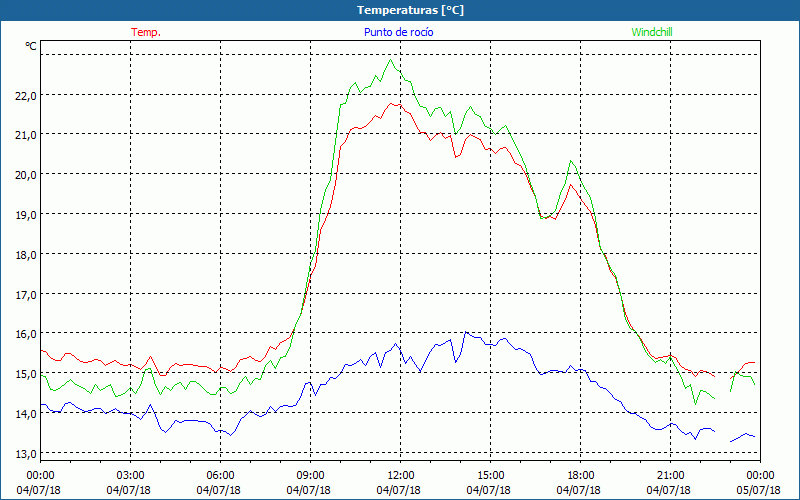Image resolution: width=800 pixels, height=500 pixels.
Task: Select the blue 'Punto de rocío' legend label
Action: 398,32
